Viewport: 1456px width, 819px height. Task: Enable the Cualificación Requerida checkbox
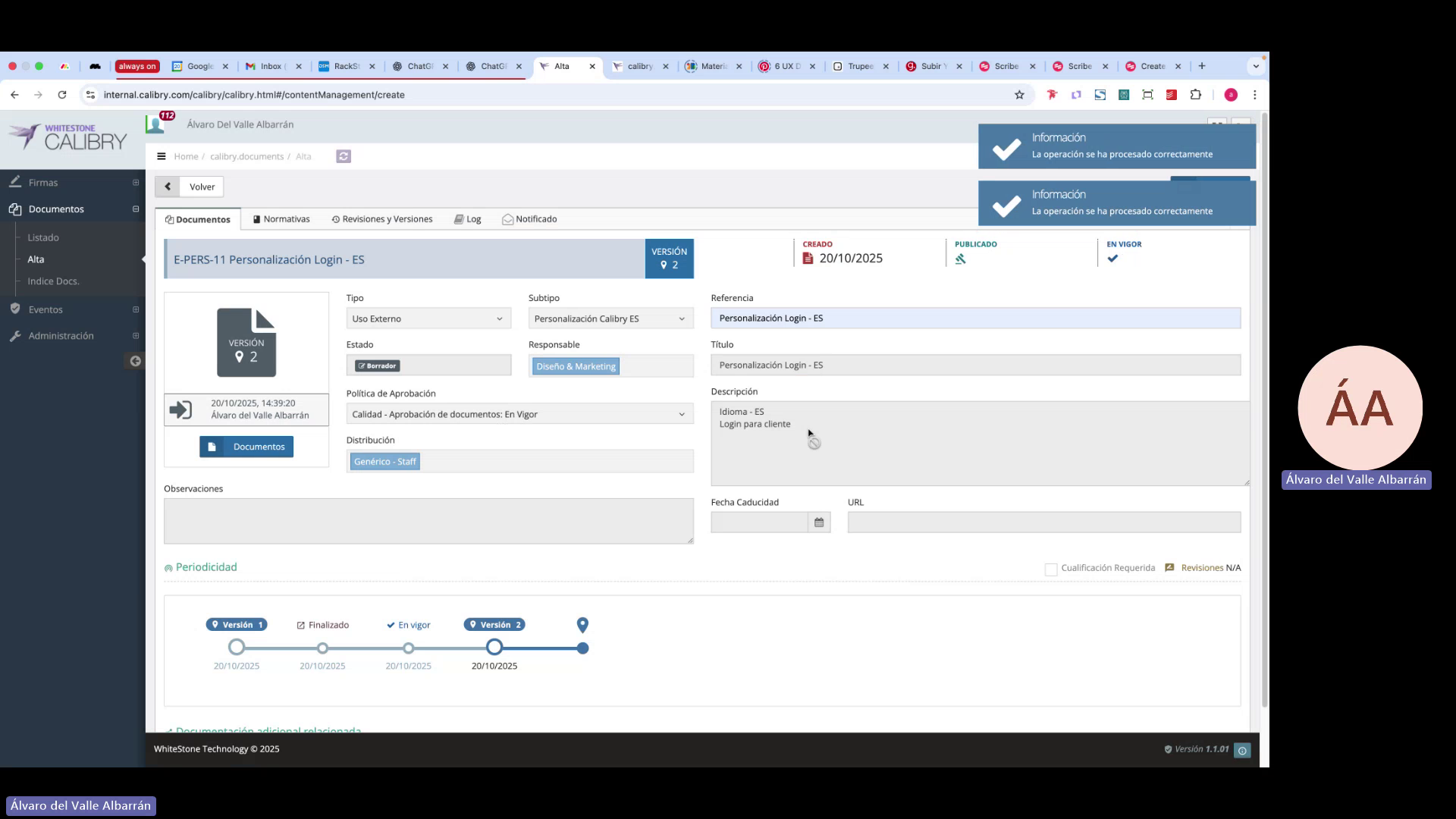click(1051, 569)
